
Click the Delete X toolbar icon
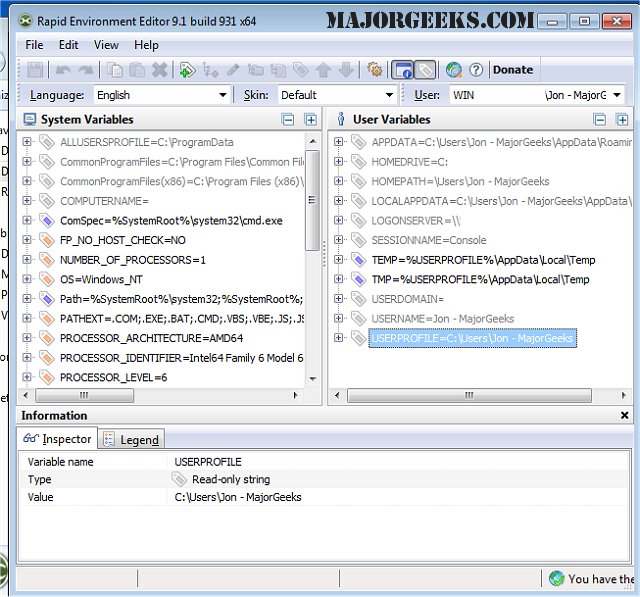(160, 70)
